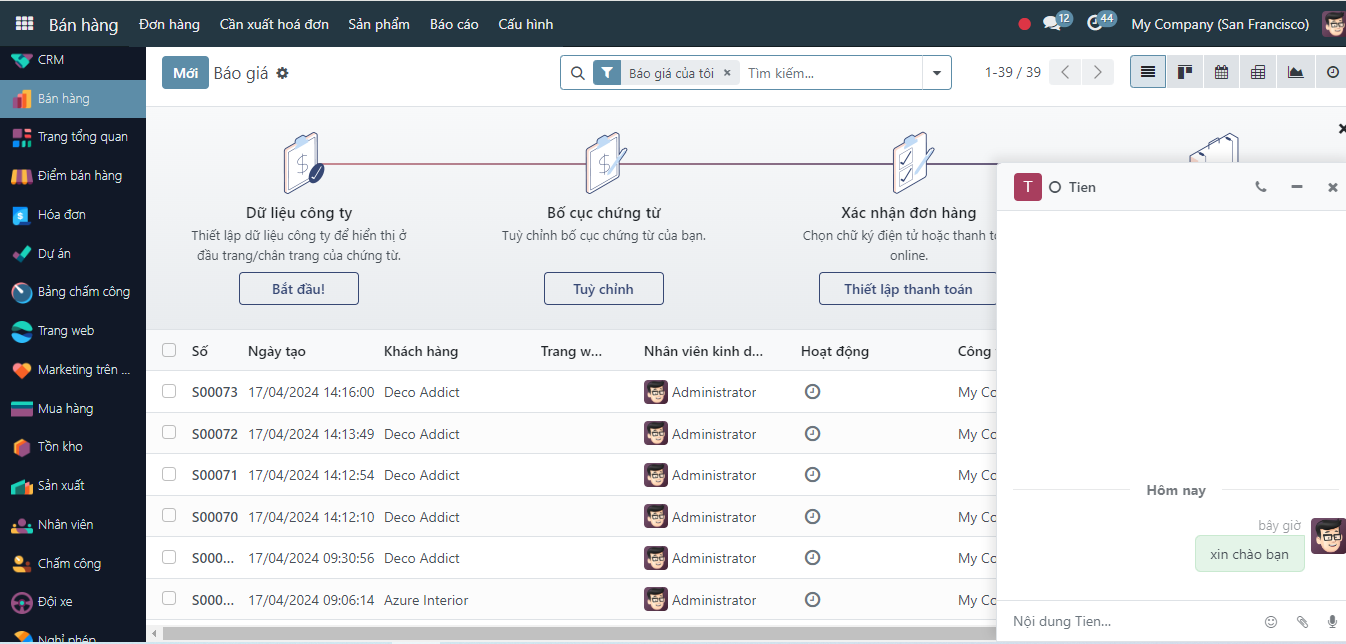Open the apps grid menu icon
1346x644 pixels.
tap(24, 24)
